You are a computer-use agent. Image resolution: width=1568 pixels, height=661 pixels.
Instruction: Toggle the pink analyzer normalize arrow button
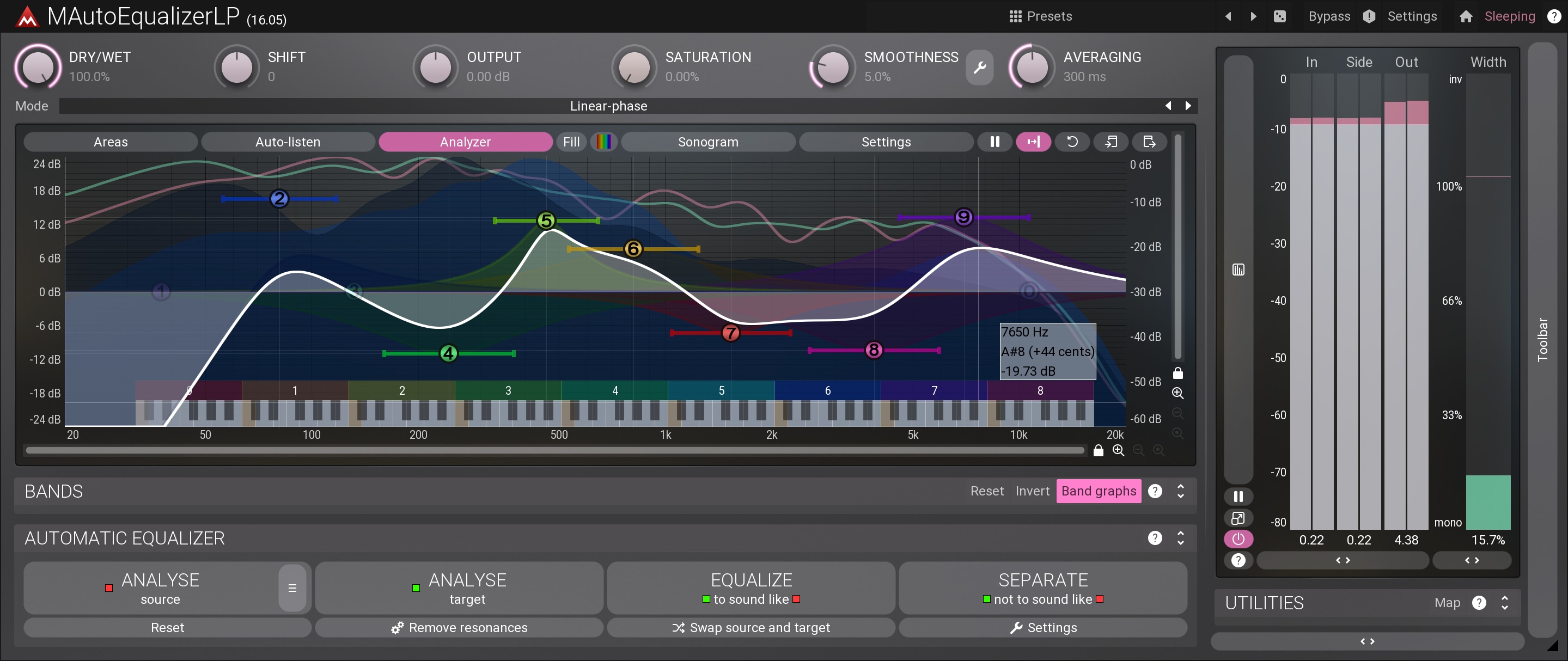[1033, 142]
